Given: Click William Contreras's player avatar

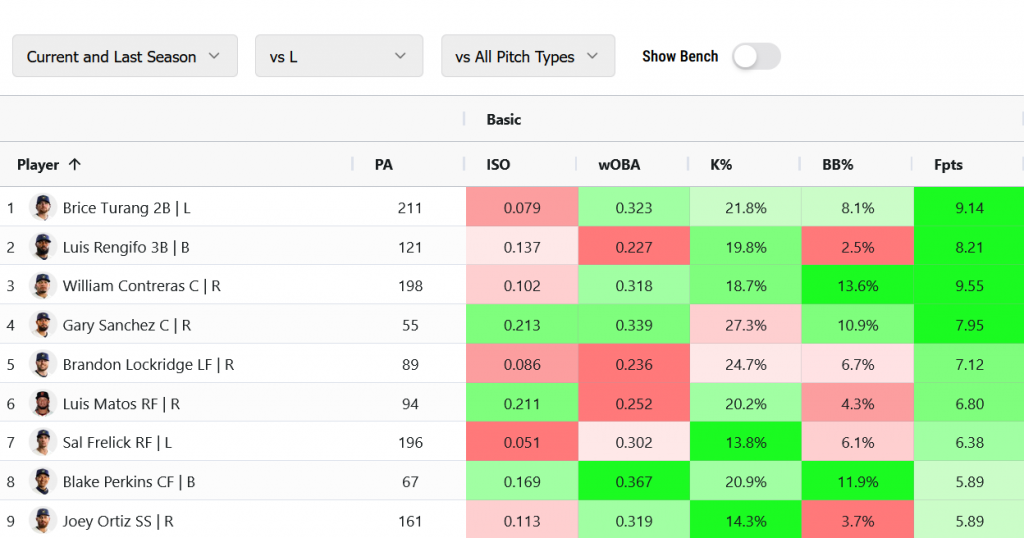Looking at the screenshot, I should pos(42,286).
